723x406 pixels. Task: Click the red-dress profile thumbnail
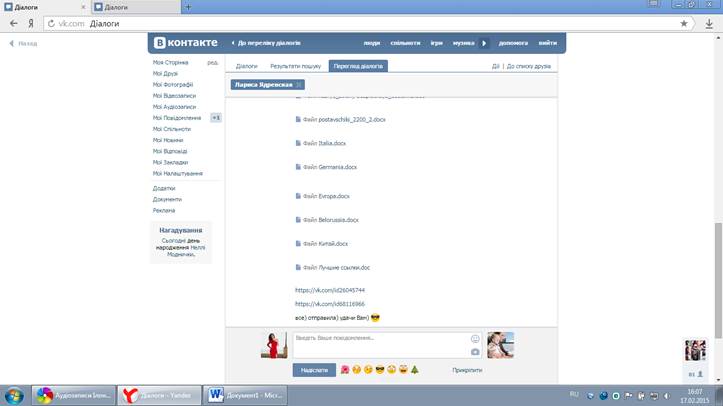pos(274,345)
